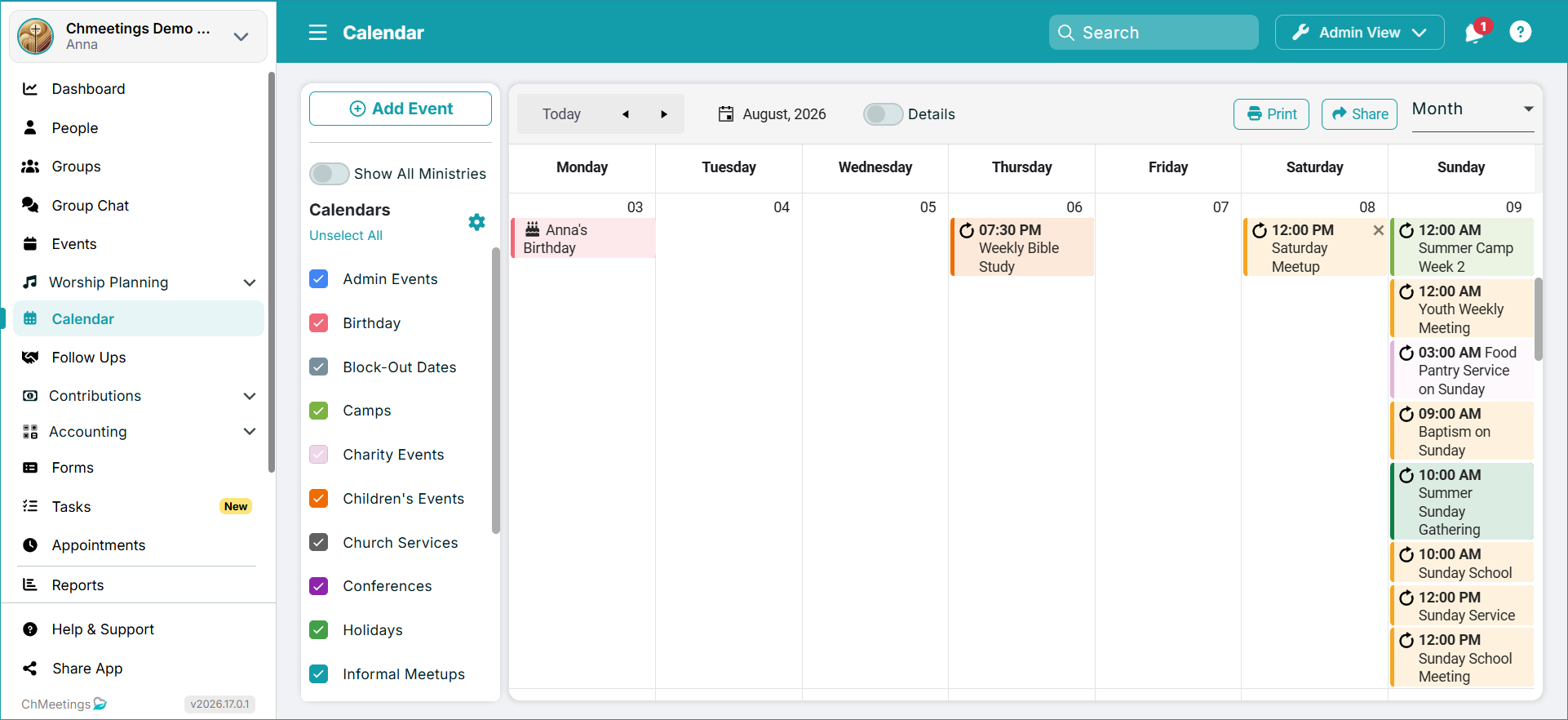Screen dimensions: 1568x720
Task: Click the Share App icon
Action: coord(30,669)
